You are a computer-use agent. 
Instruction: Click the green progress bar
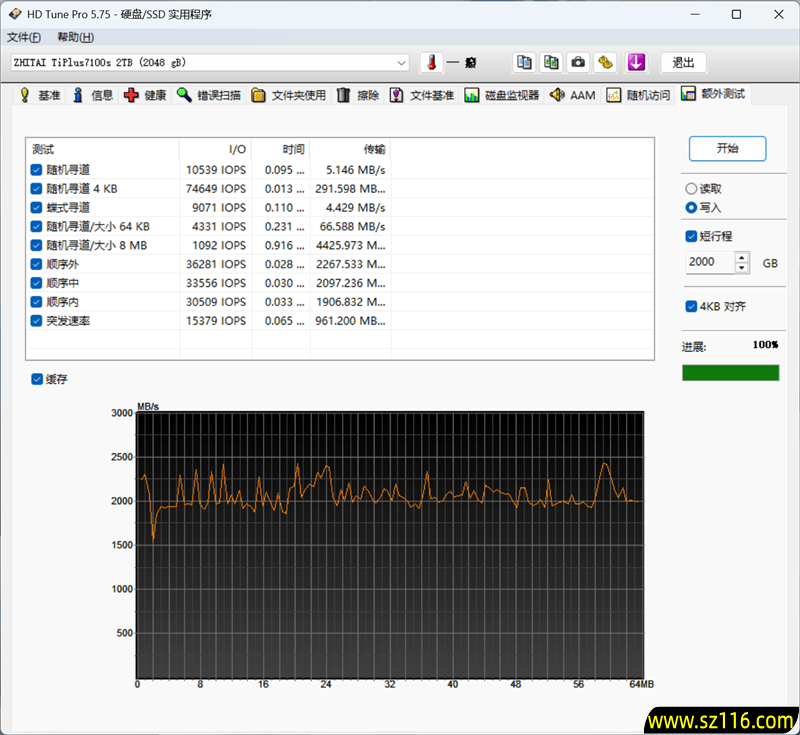point(731,372)
